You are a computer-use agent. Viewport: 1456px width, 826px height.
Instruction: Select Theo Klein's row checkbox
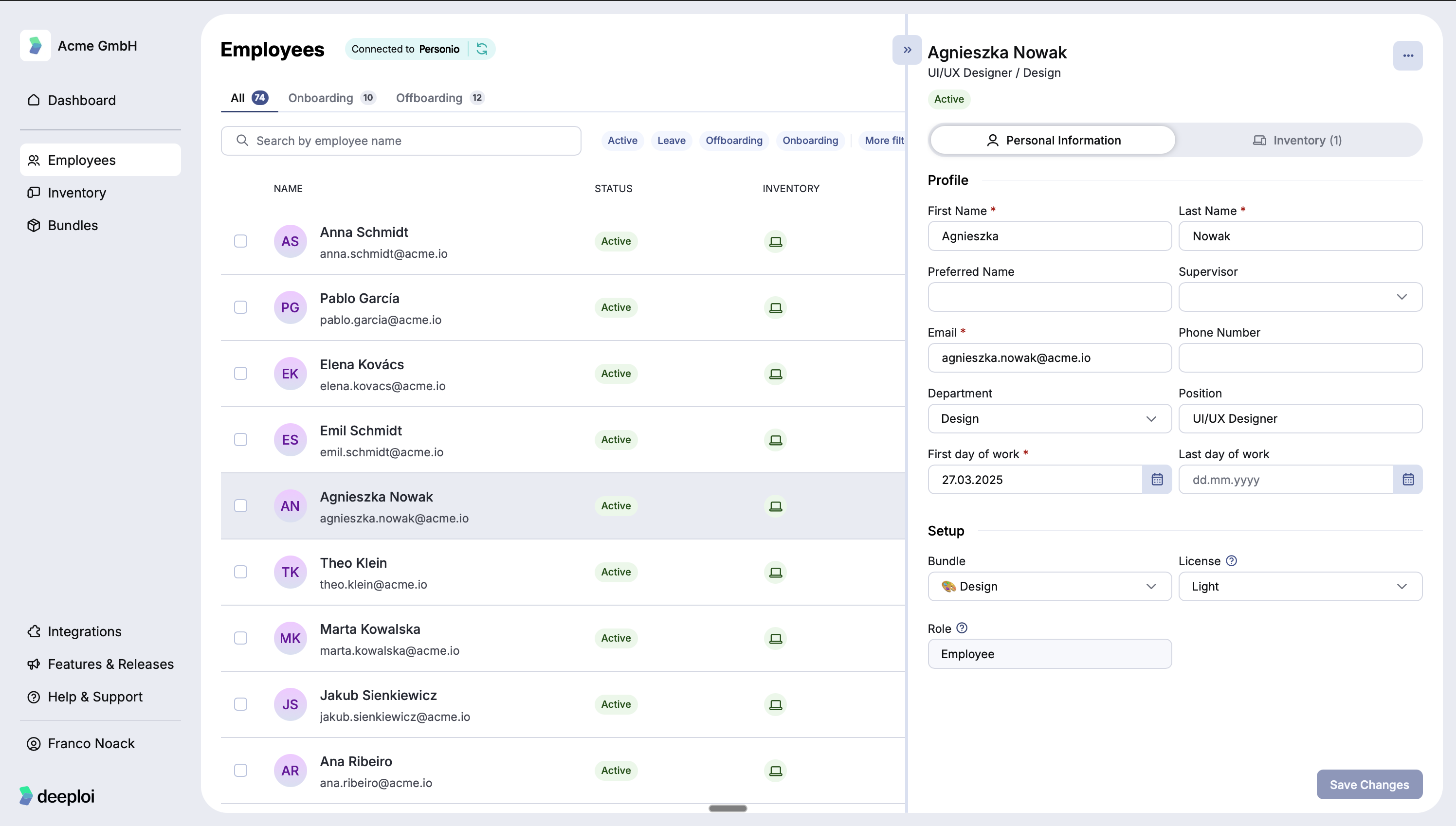pyautogui.click(x=240, y=572)
